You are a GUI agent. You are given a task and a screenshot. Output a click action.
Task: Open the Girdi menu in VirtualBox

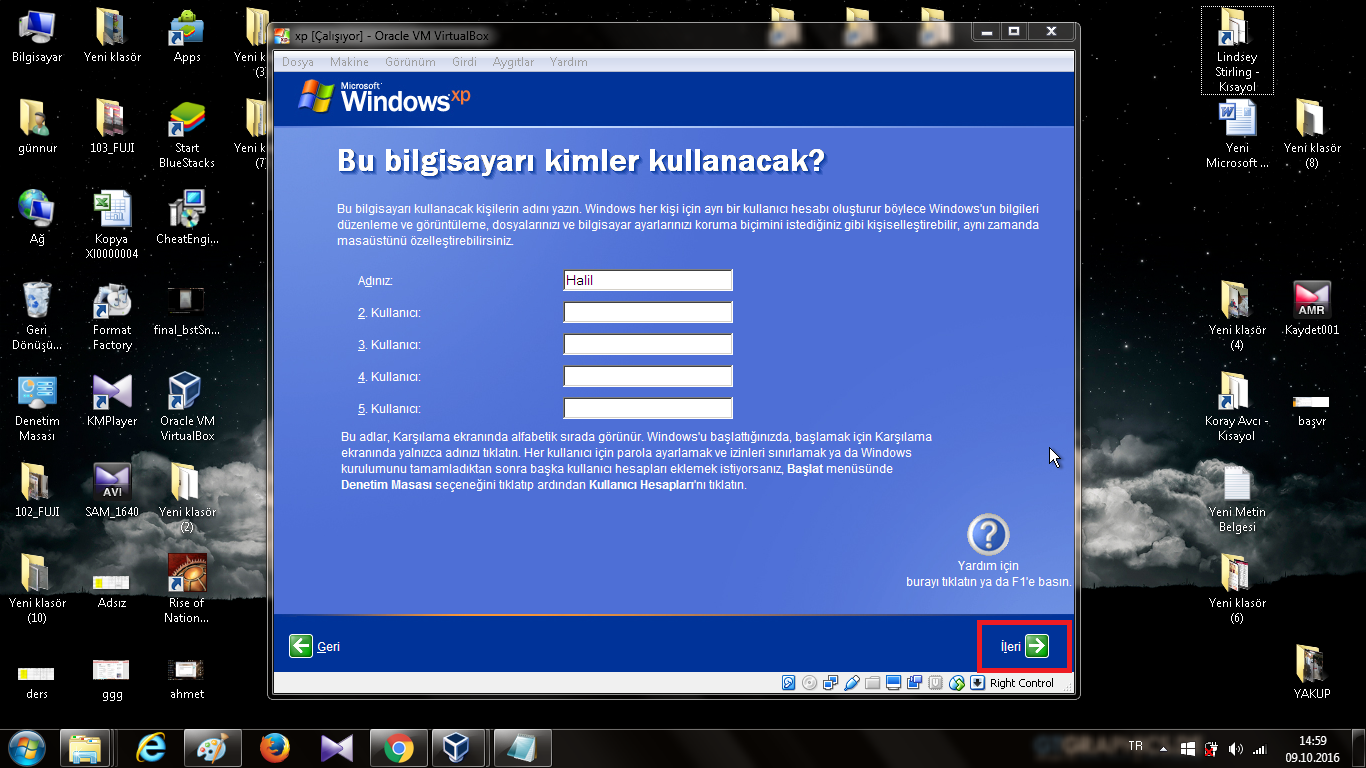[464, 62]
